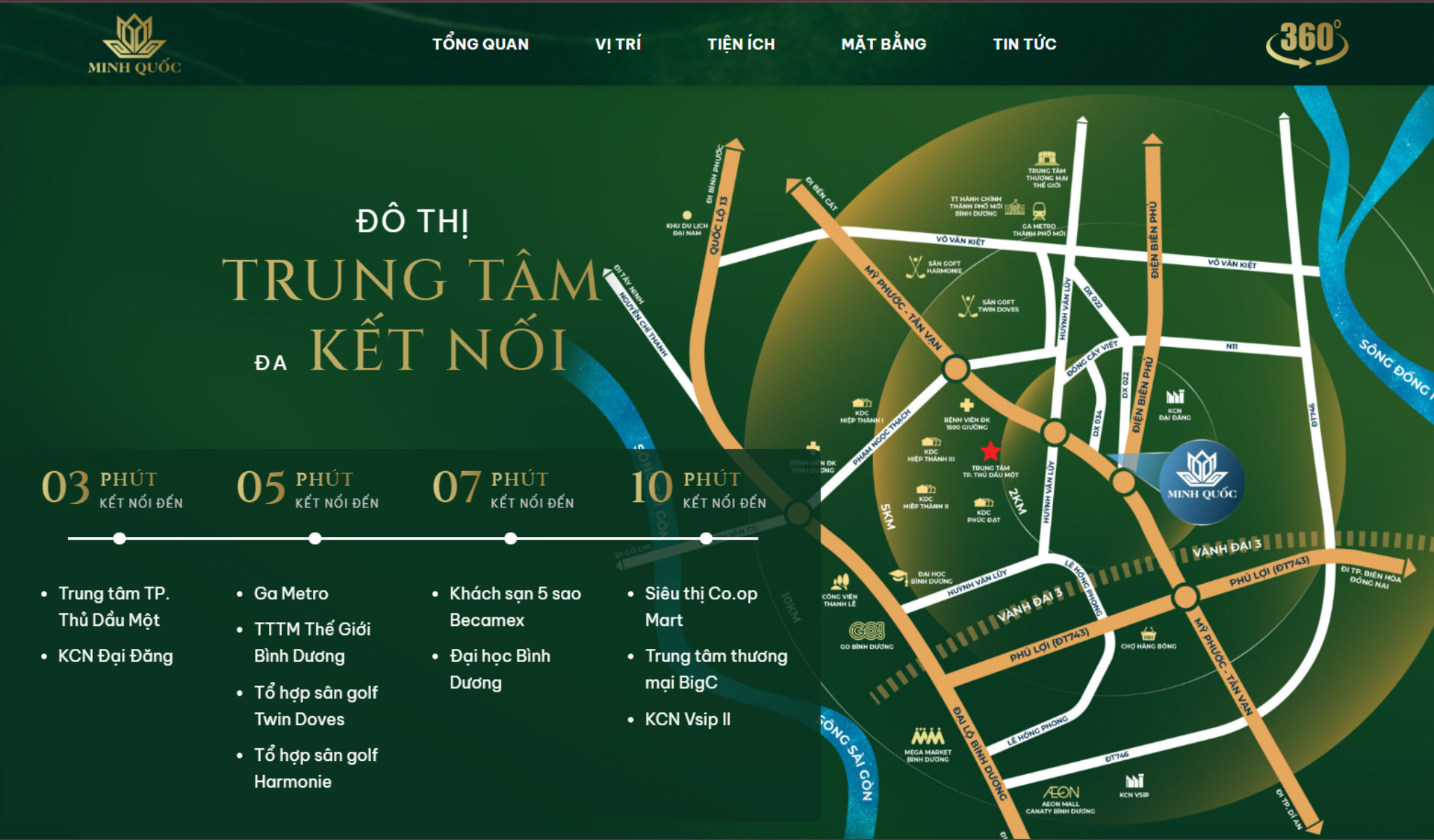Click Đại Học Bình Dương graduation cap icon
The image size is (1434, 840).
pyautogui.click(x=898, y=576)
